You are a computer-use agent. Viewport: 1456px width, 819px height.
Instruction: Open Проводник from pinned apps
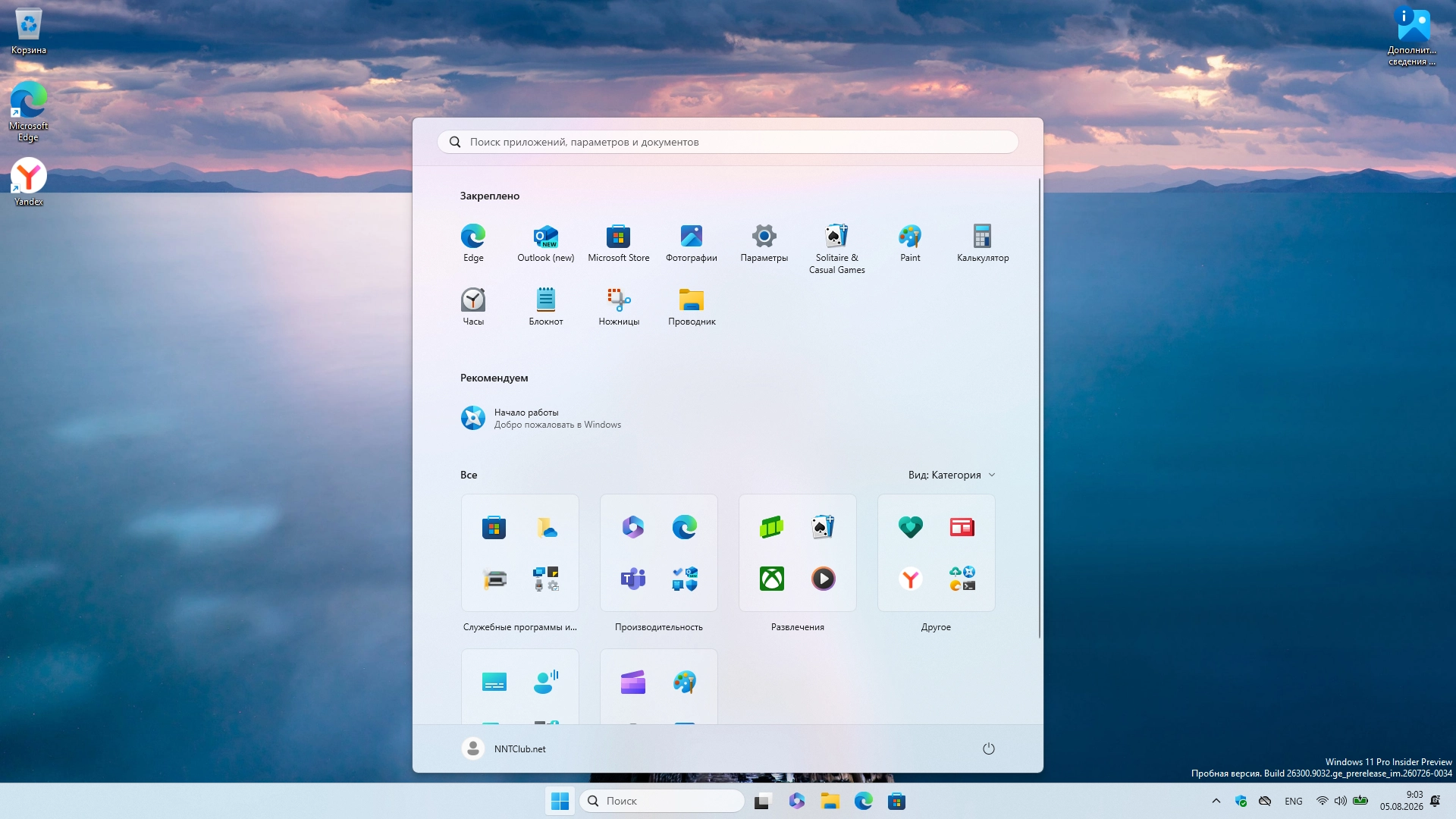(692, 306)
